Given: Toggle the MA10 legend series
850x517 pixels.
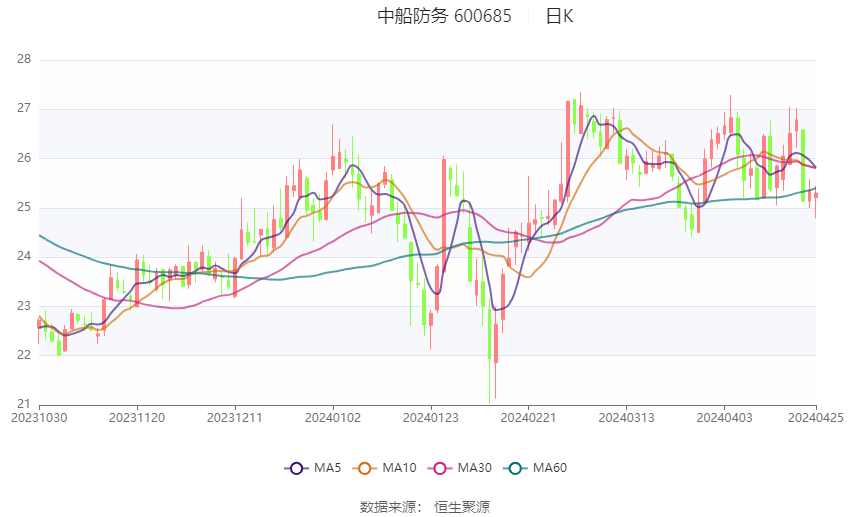Looking at the screenshot, I should 384,468.
